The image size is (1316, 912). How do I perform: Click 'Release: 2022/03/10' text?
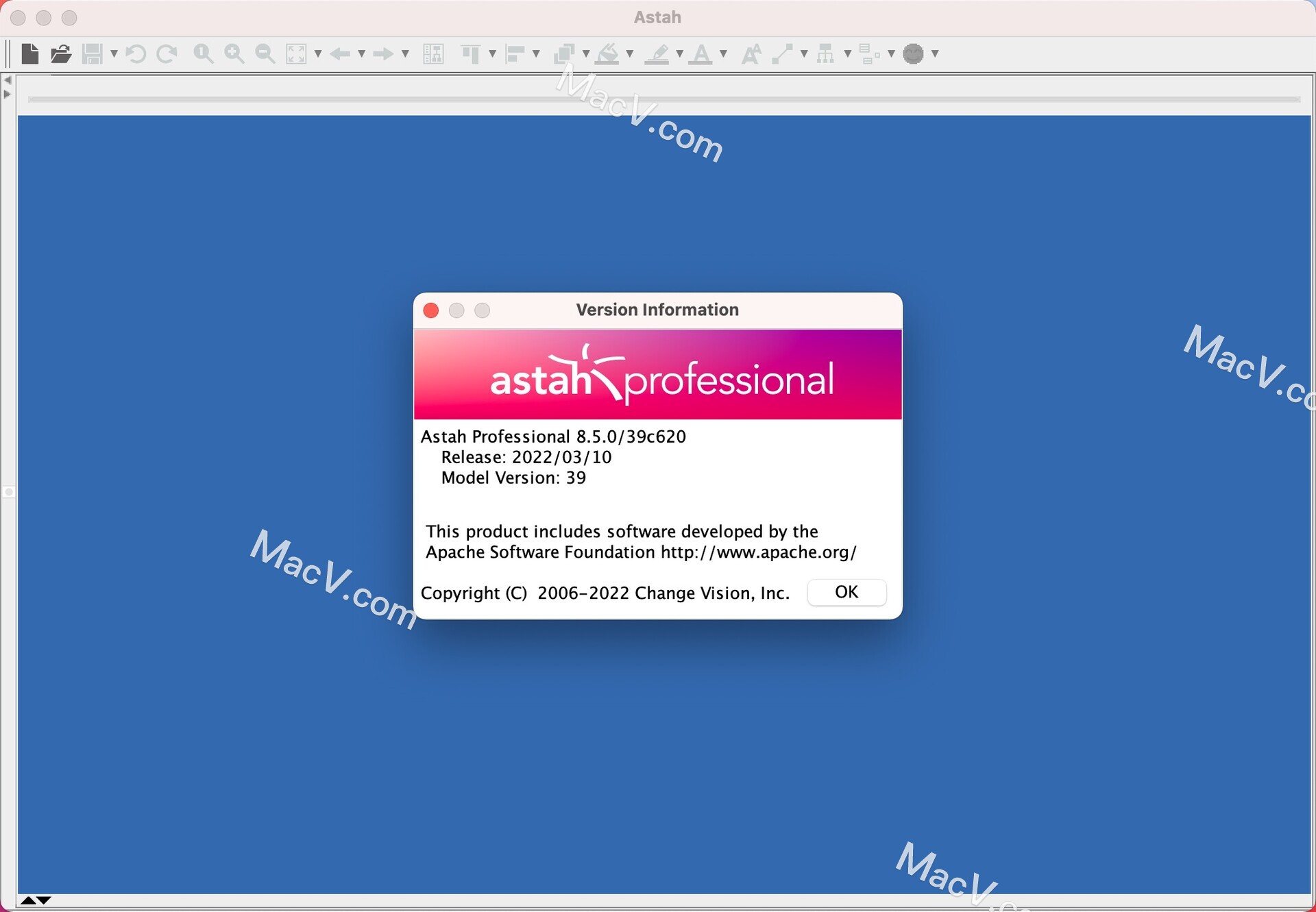[x=526, y=457]
